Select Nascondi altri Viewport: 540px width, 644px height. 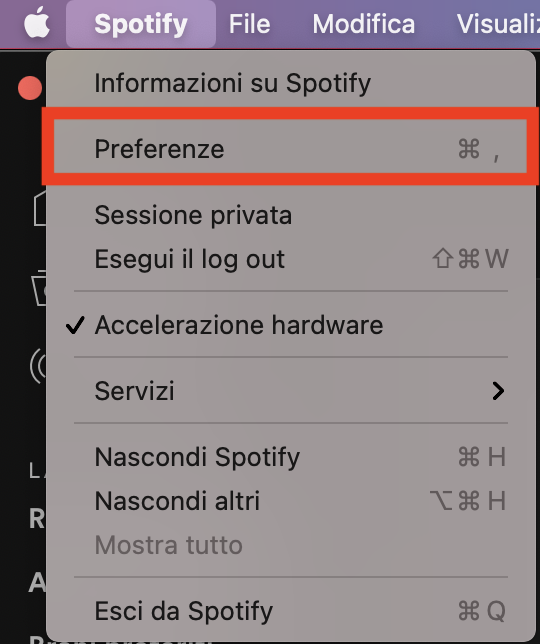click(291, 501)
